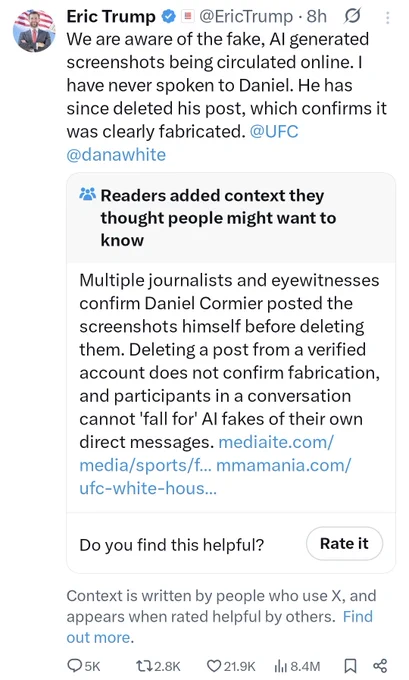The width and height of the screenshot is (409, 680).
Task: Open Eric Trump's profile picture
Action: pos(34,30)
